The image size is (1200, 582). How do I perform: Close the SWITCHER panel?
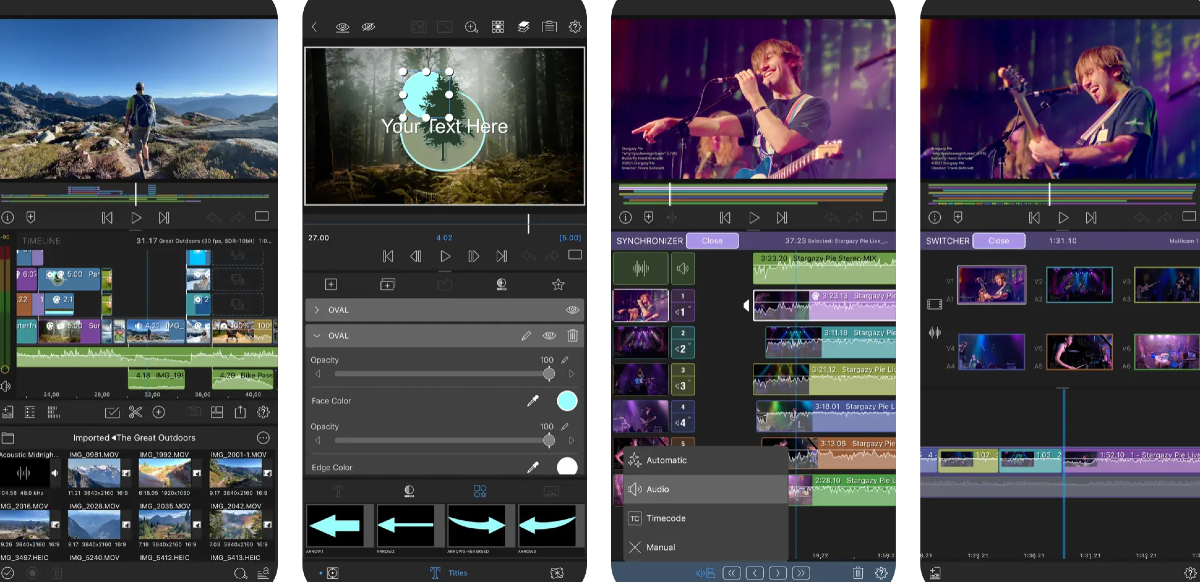click(998, 241)
